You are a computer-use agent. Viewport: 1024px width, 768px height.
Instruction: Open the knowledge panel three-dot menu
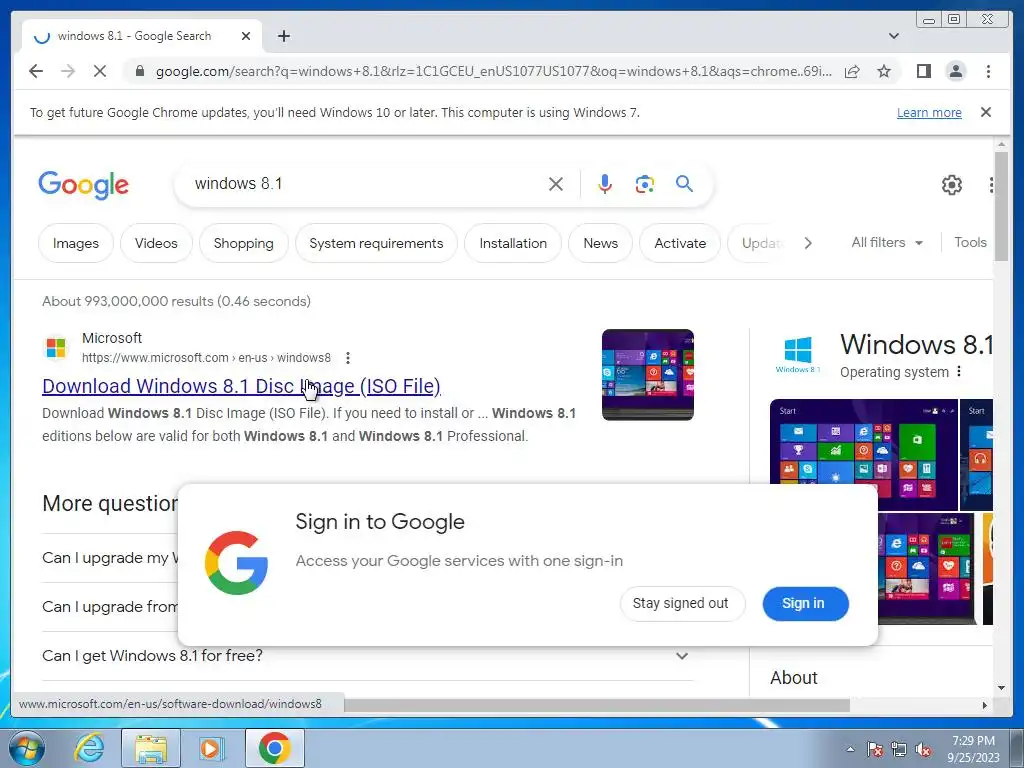[x=959, y=372]
